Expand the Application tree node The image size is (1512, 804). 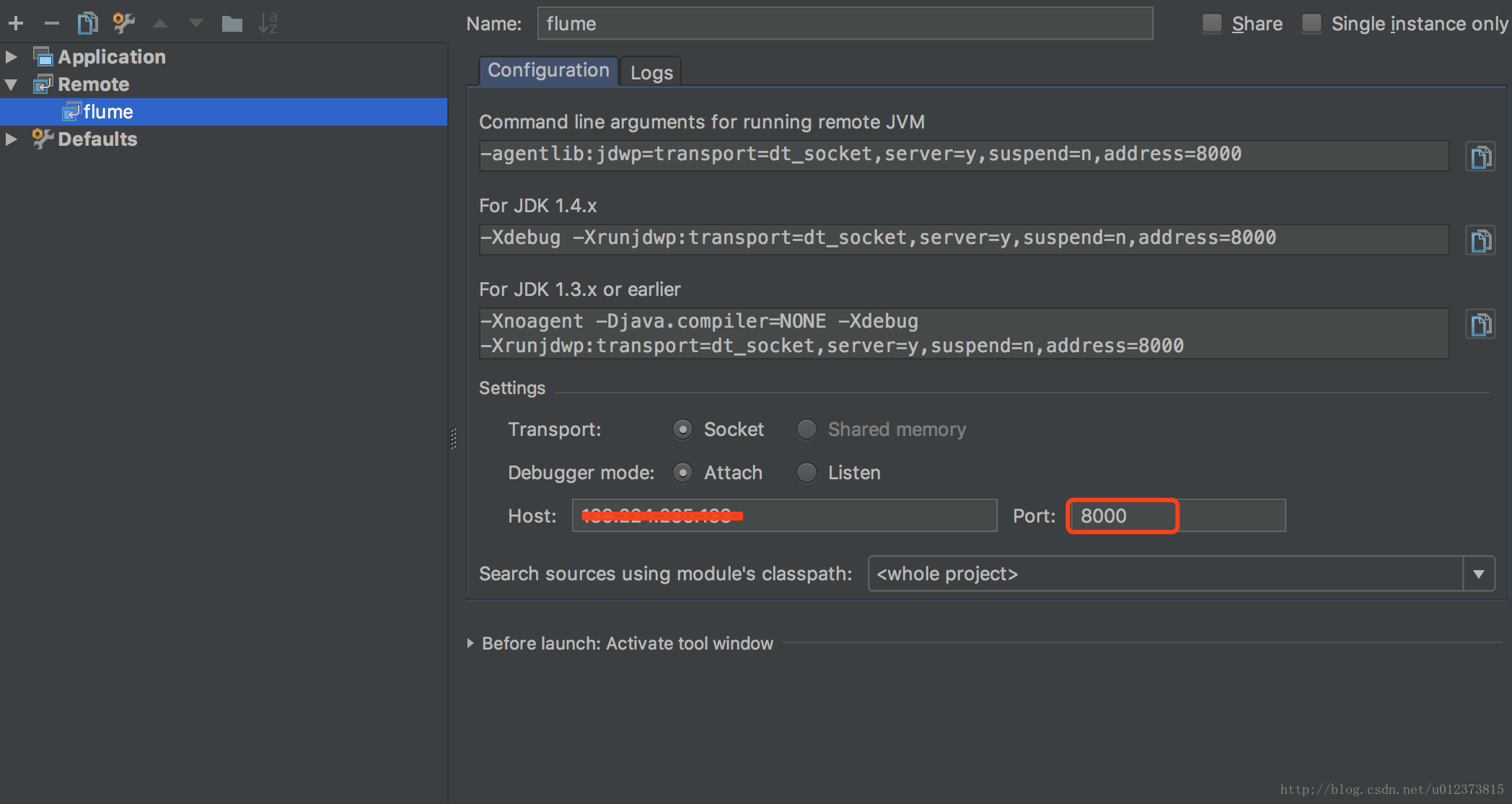12,56
